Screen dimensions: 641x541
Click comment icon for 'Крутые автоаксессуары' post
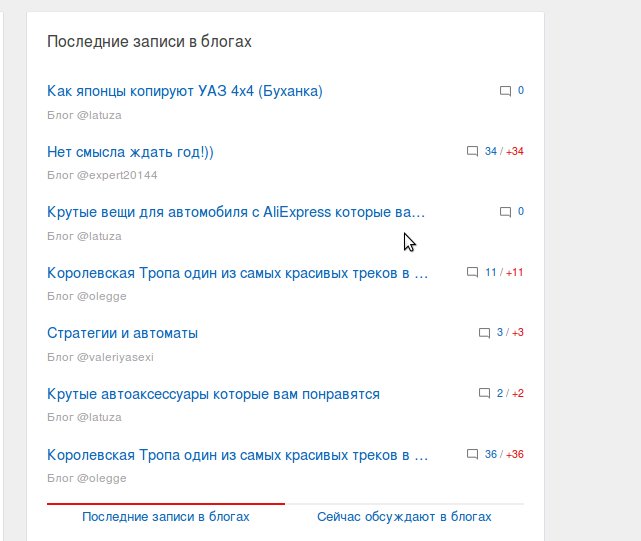coord(484,393)
